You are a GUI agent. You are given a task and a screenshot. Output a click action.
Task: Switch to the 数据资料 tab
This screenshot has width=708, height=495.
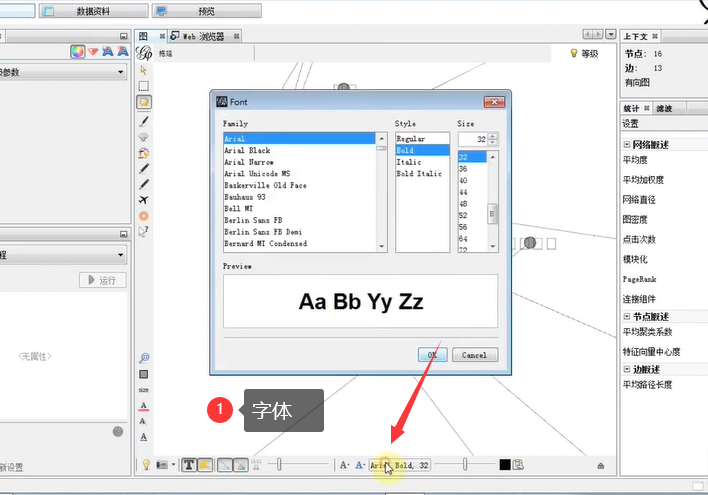[x=93, y=11]
